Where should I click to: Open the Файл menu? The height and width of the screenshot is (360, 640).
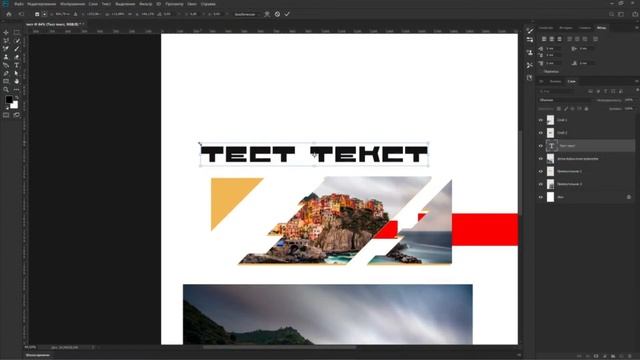19,4
